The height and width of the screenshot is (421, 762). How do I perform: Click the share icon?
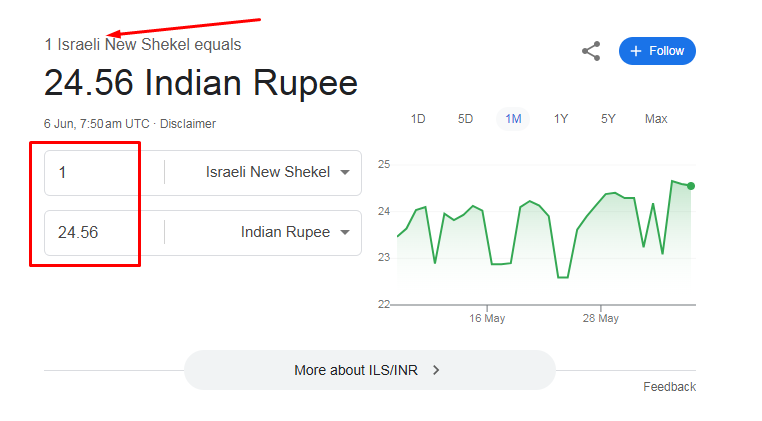pos(591,51)
